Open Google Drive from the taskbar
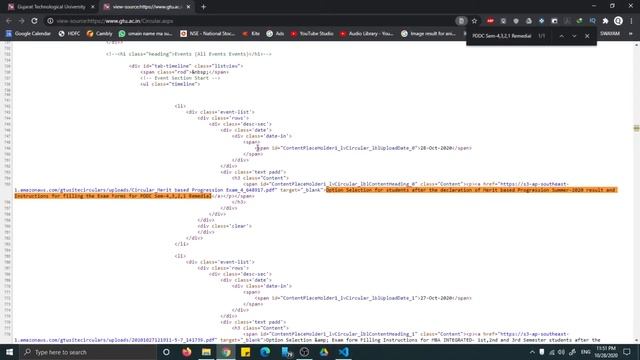Screen dimensions: 640x360 (324, 352)
